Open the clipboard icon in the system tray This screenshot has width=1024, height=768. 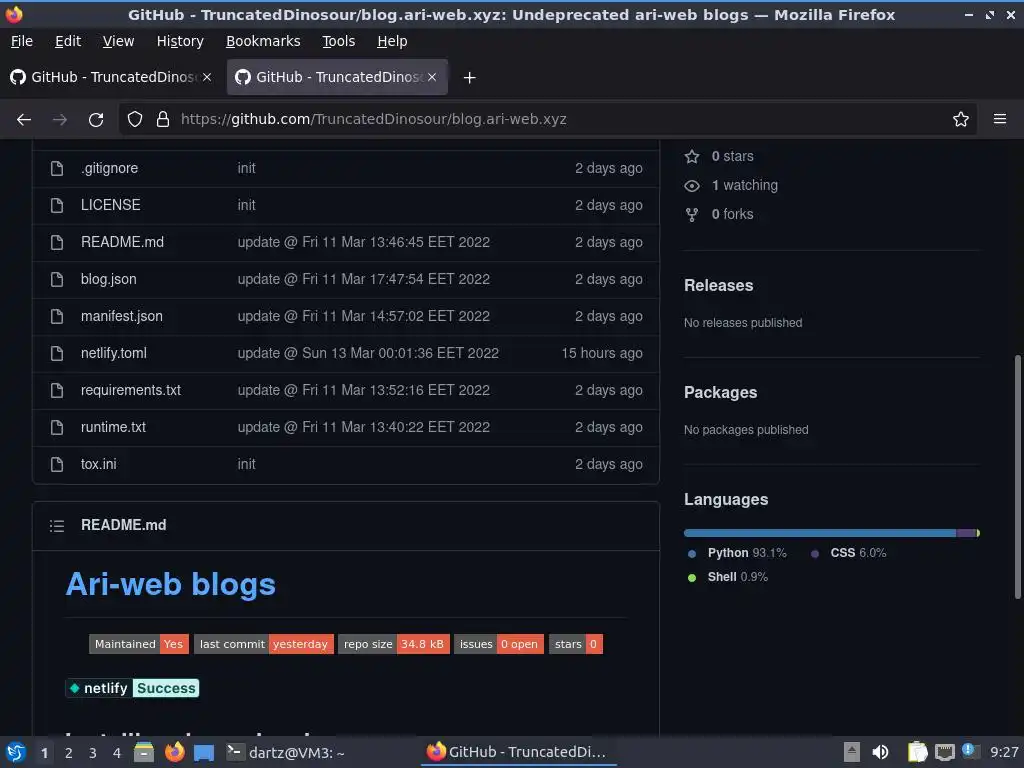point(917,752)
